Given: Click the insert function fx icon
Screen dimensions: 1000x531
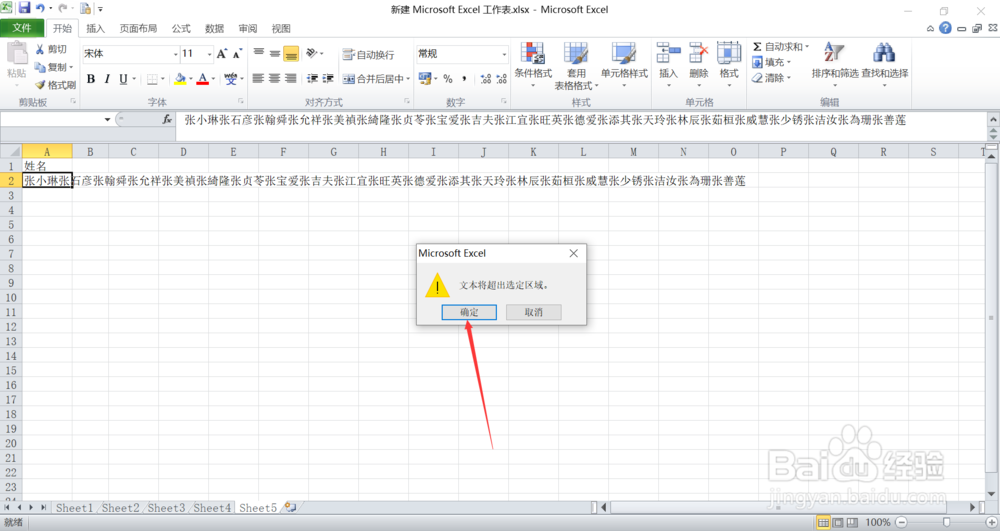Looking at the screenshot, I should pos(167,119).
